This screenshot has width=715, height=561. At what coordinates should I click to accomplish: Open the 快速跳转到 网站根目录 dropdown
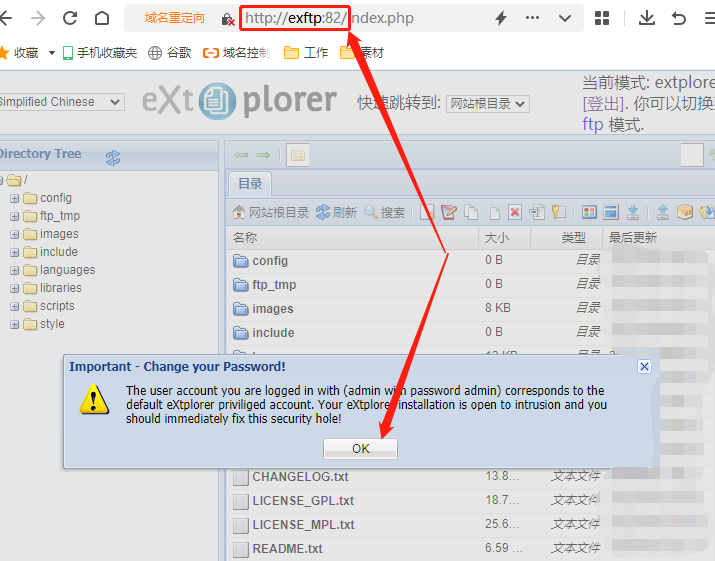487,104
